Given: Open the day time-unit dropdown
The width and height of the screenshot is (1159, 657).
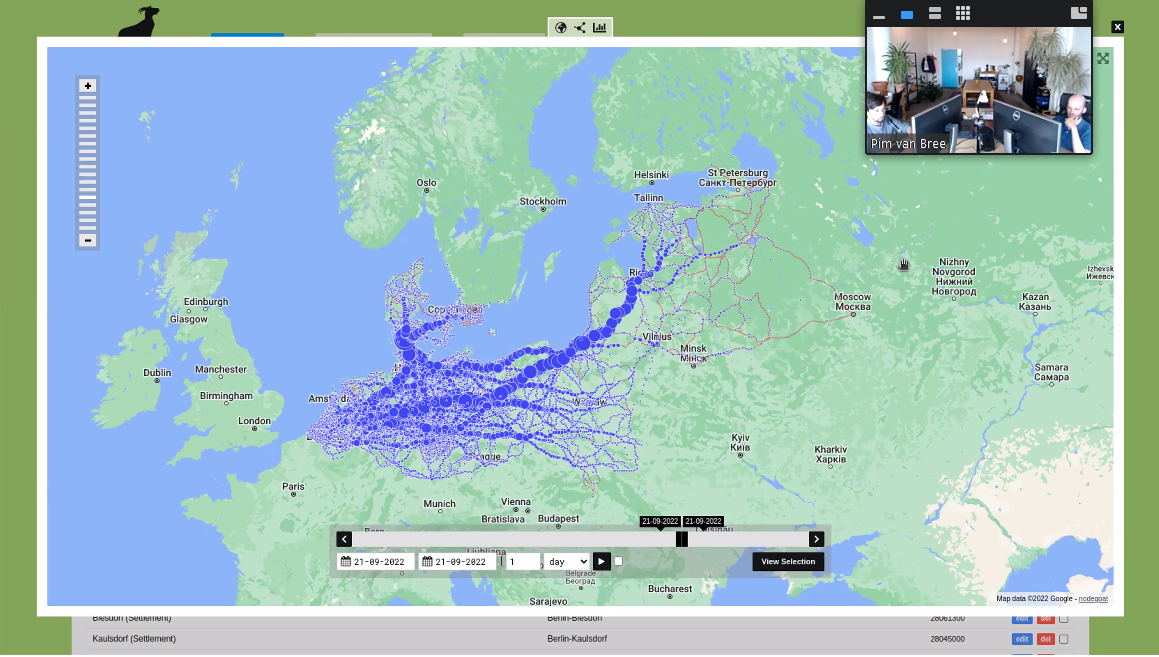Looking at the screenshot, I should [x=566, y=562].
